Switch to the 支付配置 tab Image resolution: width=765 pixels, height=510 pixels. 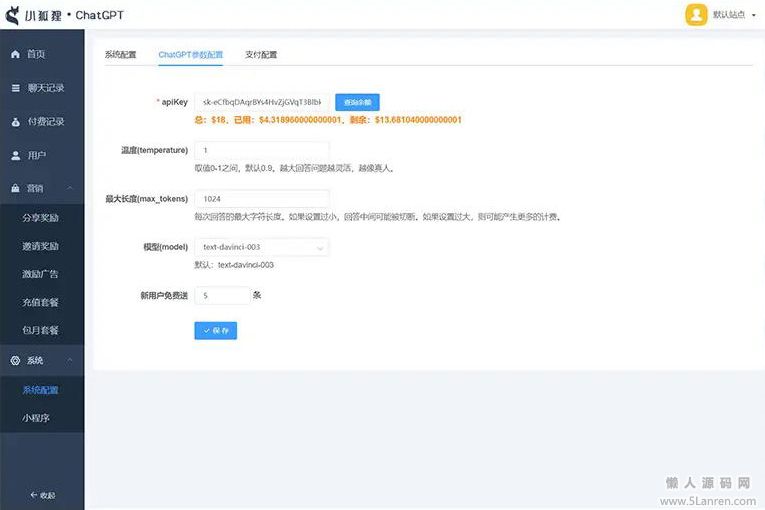point(261,54)
